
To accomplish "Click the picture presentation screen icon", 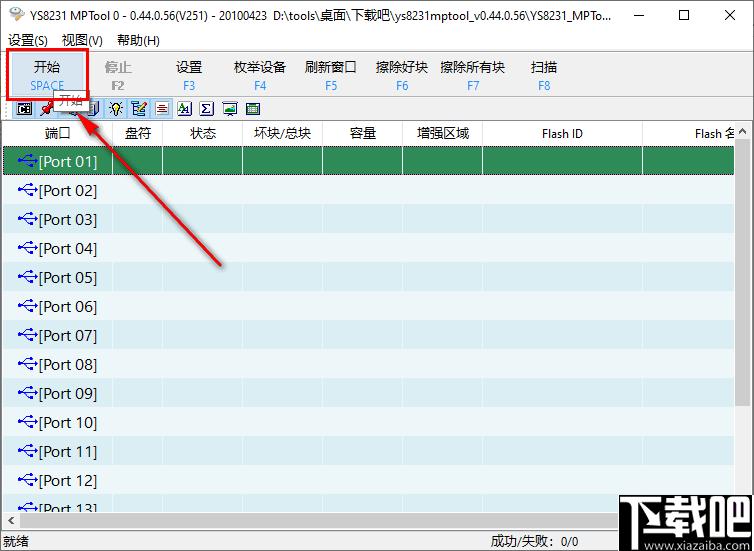I will [230, 109].
